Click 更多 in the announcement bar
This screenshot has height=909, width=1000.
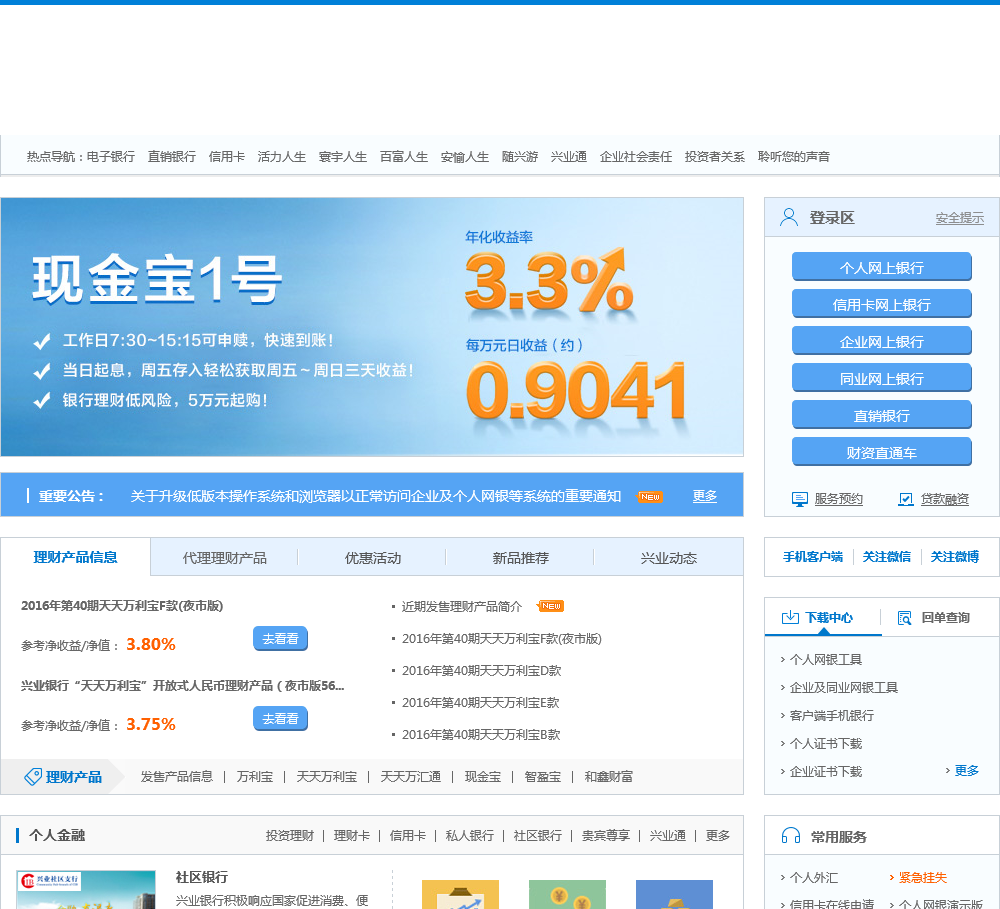click(x=705, y=496)
